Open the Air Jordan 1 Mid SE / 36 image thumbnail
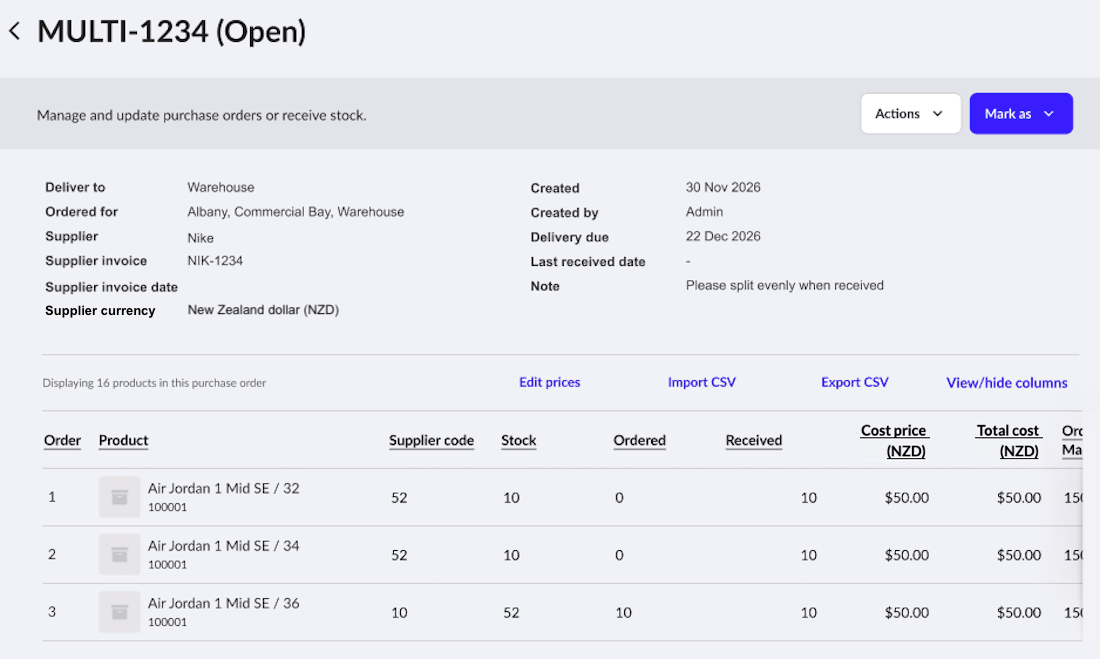 click(119, 612)
